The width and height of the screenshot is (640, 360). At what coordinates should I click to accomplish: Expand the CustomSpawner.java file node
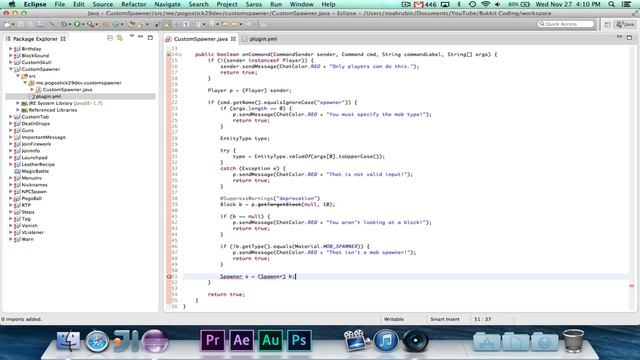32,89
